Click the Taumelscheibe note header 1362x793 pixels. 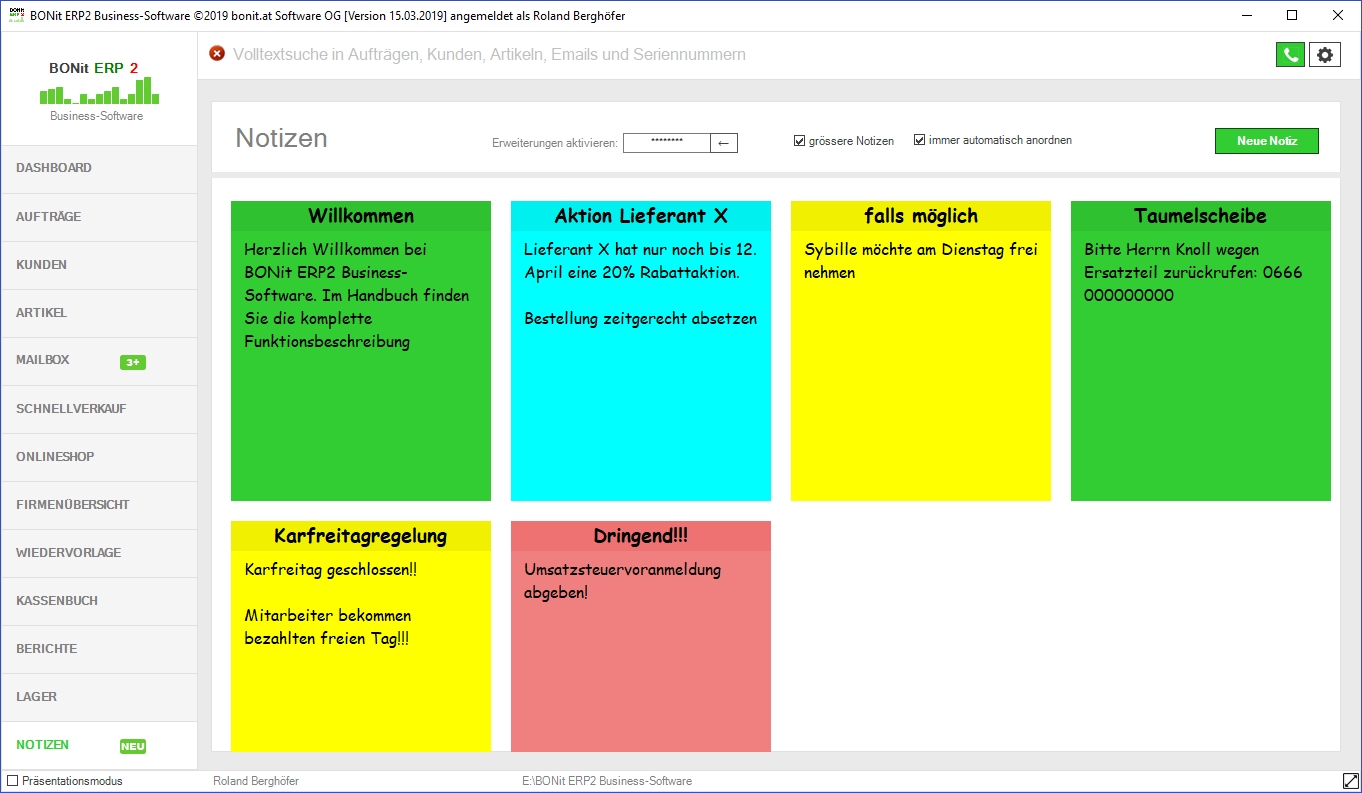1201,216
